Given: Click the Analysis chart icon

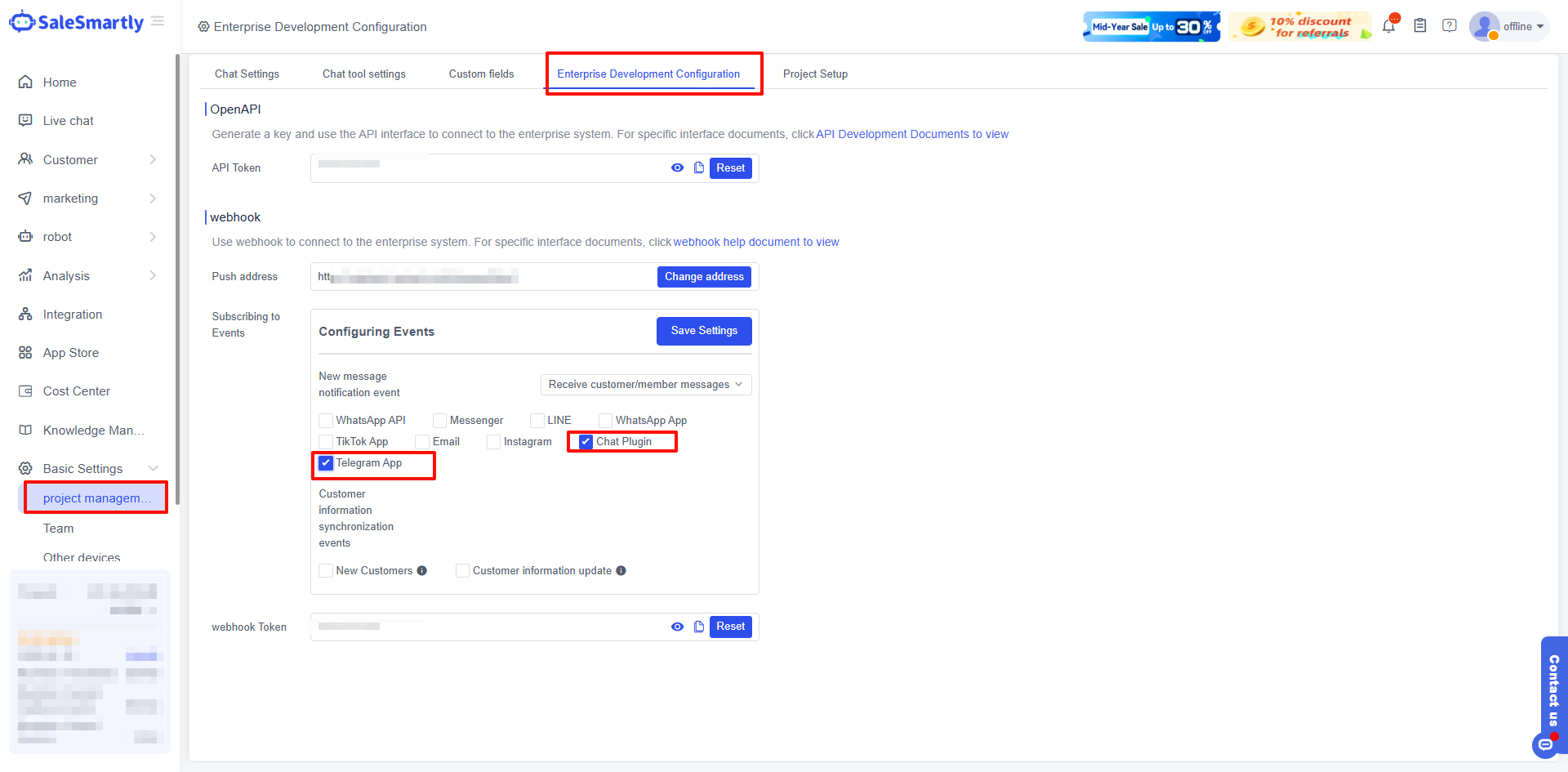Looking at the screenshot, I should tap(25, 275).
